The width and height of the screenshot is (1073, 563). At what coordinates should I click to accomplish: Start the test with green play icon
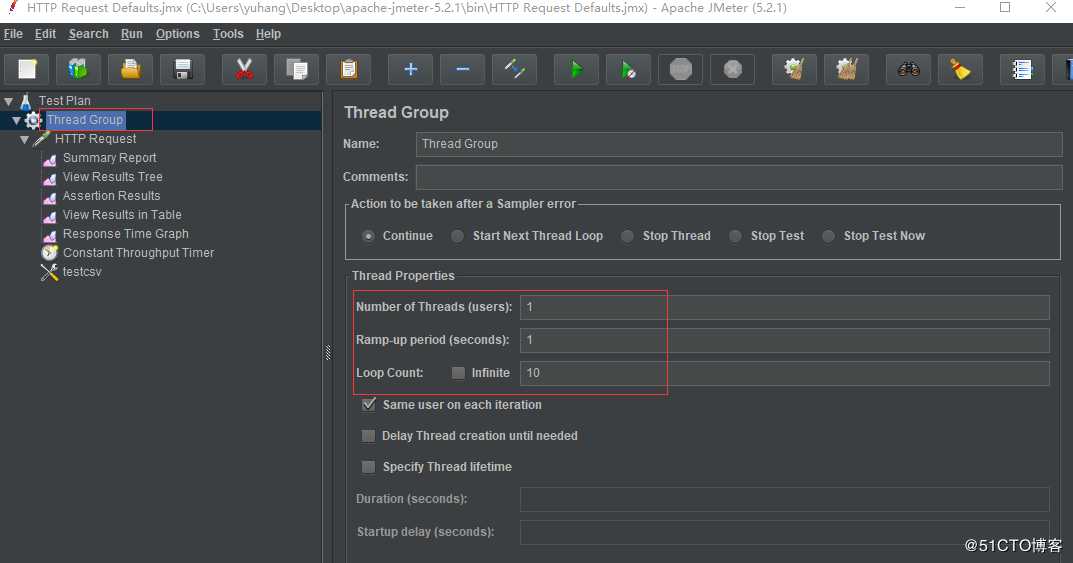pyautogui.click(x=576, y=69)
